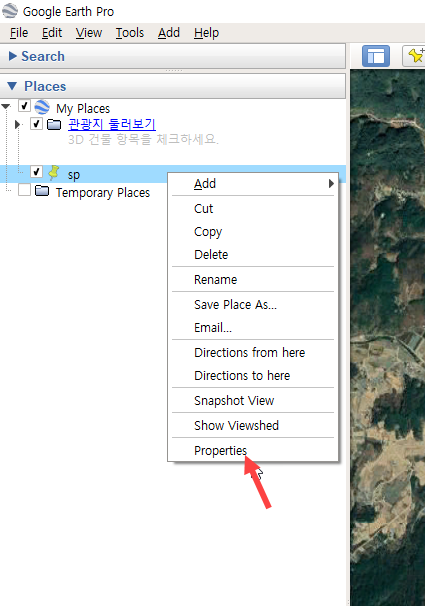
Task: Click the Temporary Places folder icon
Action: point(42,191)
